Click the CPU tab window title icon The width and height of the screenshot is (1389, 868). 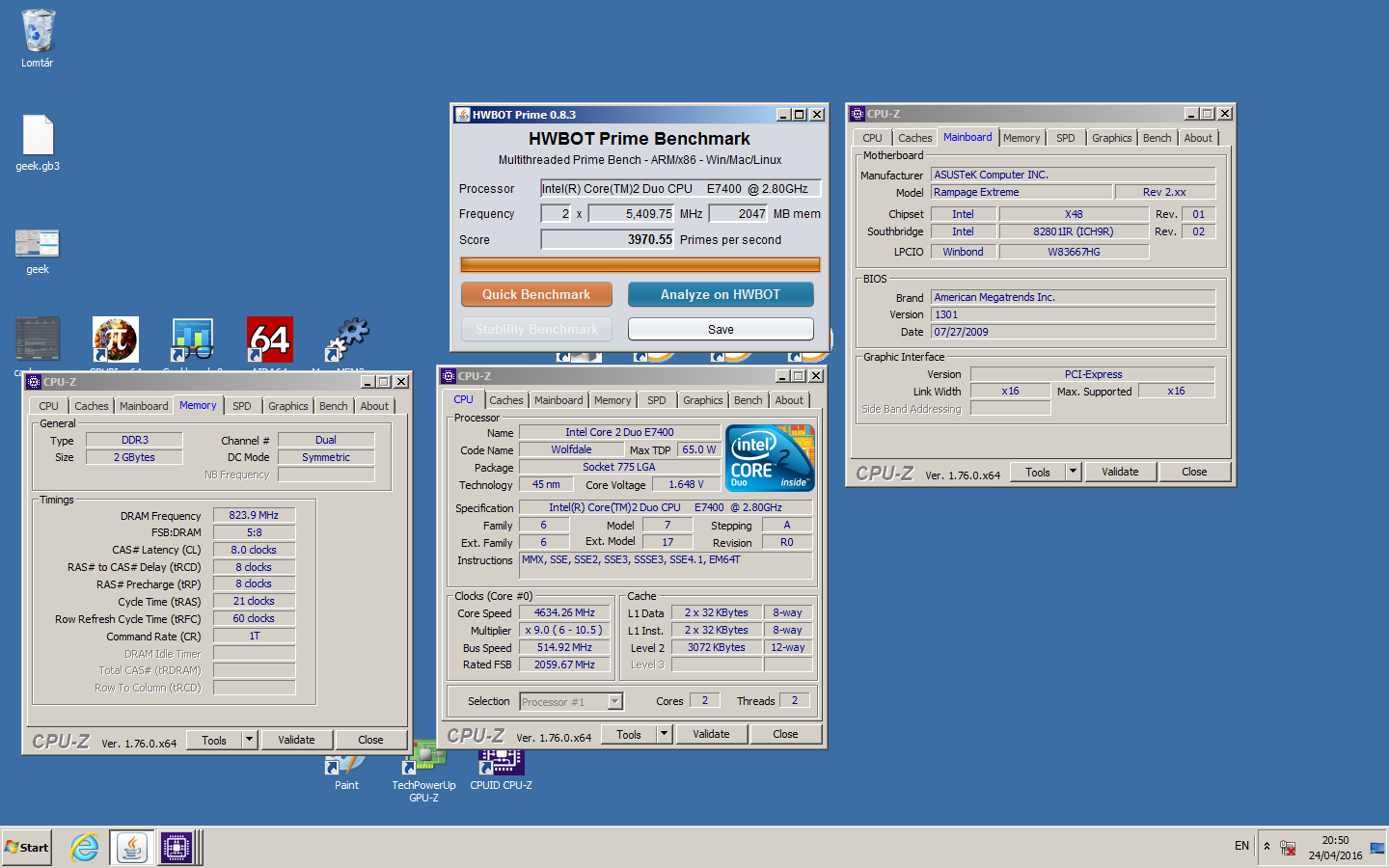[449, 376]
